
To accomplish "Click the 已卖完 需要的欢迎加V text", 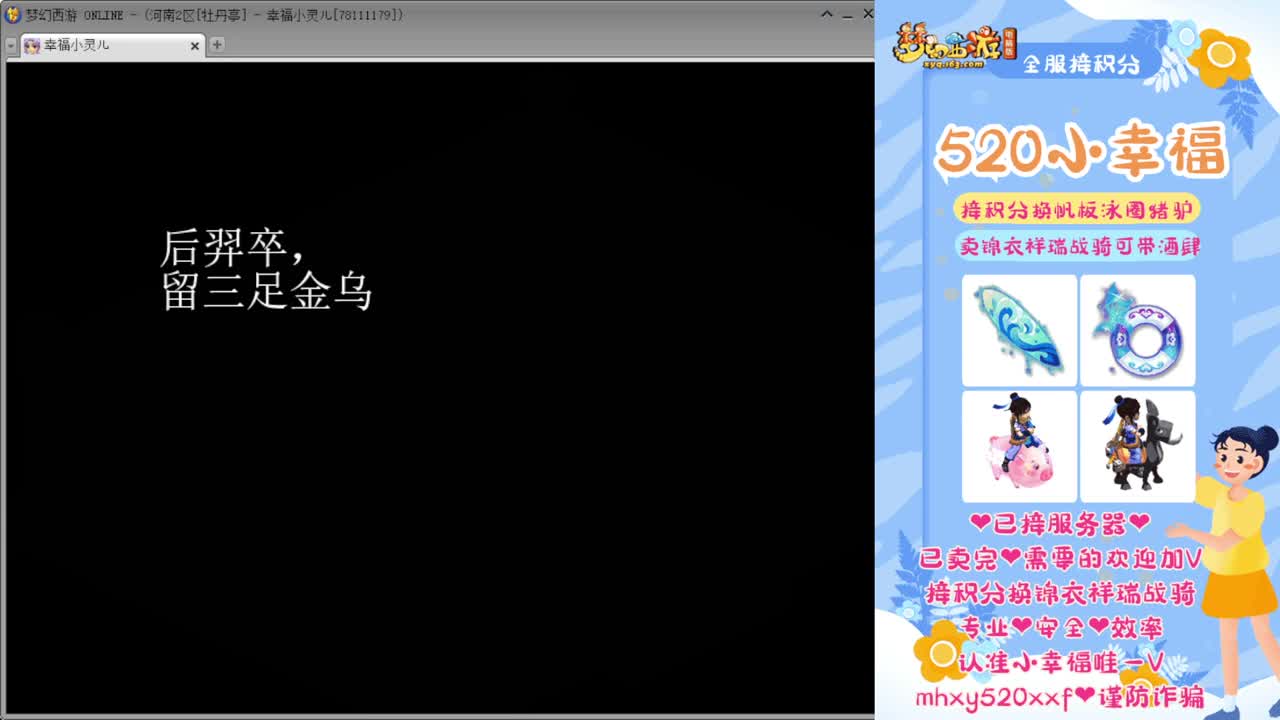I will click(1060, 559).
